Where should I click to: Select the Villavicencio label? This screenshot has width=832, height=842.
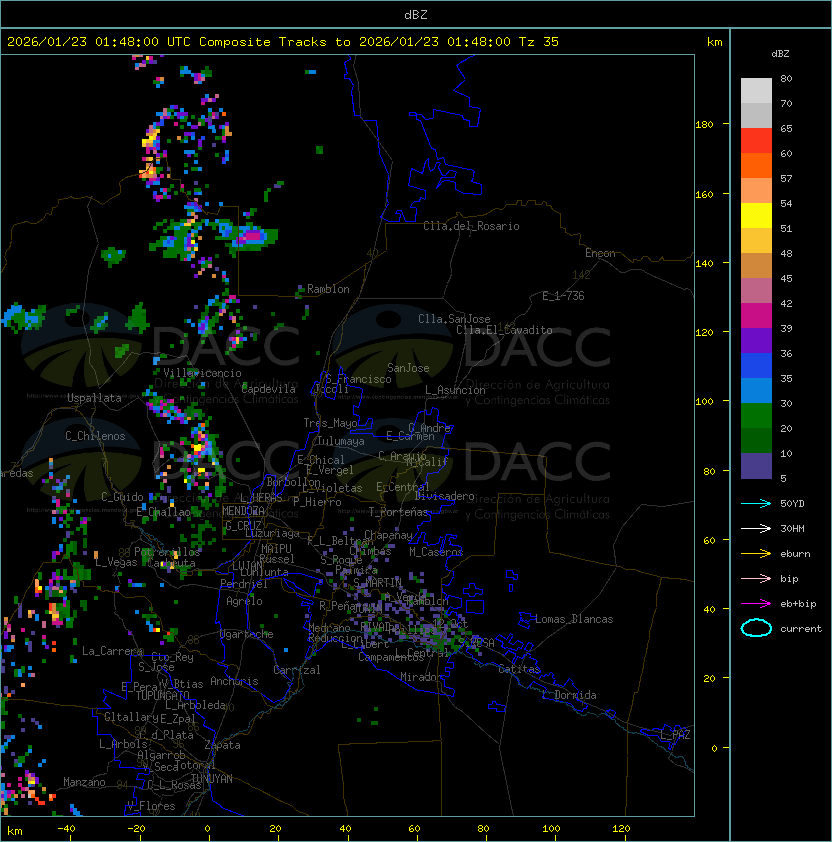tap(202, 373)
